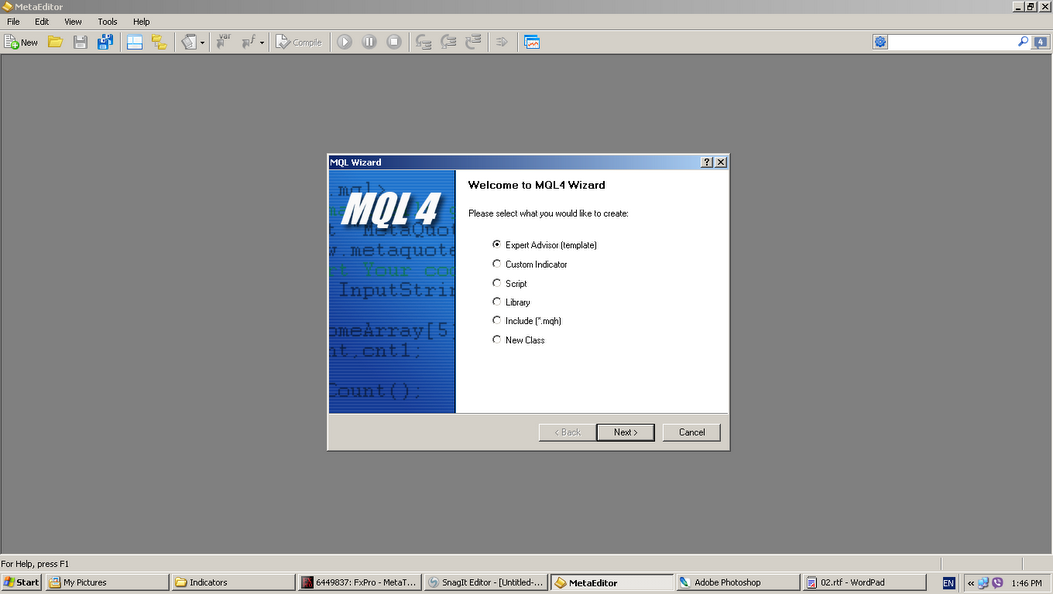Click the New file toolbar button

point(21,42)
